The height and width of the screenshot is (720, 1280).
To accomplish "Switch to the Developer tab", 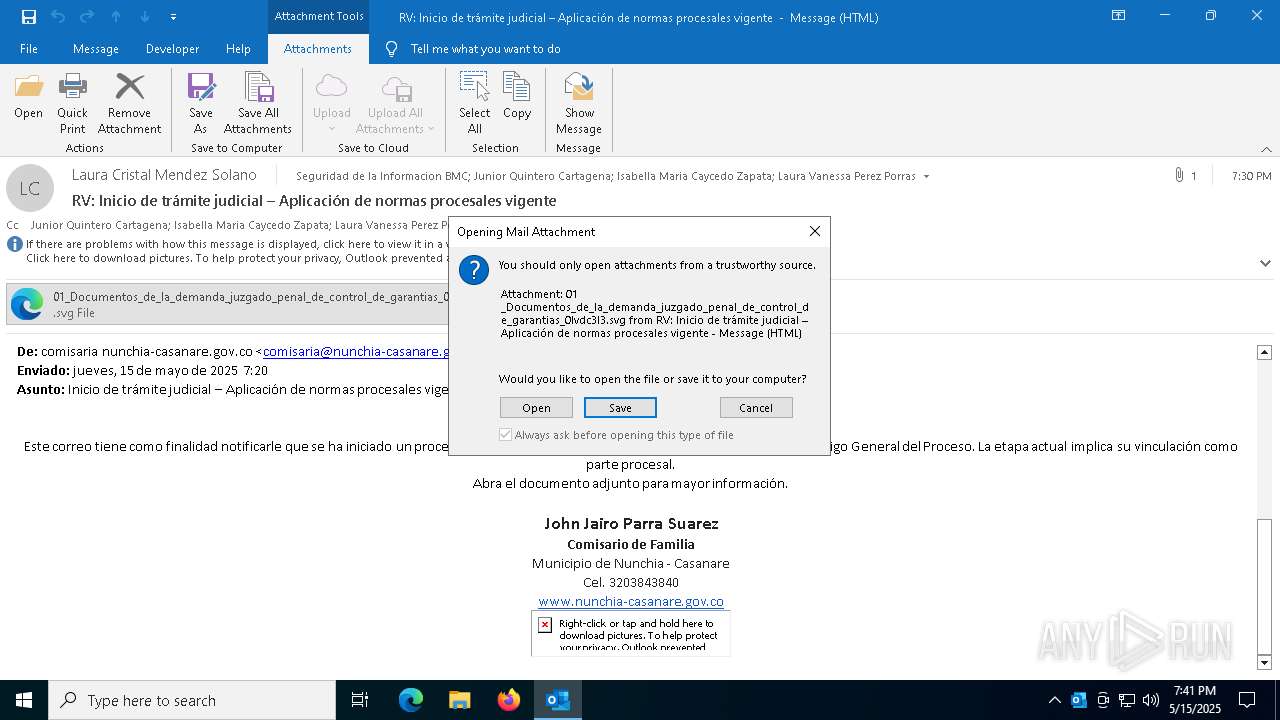I will click(x=172, y=49).
